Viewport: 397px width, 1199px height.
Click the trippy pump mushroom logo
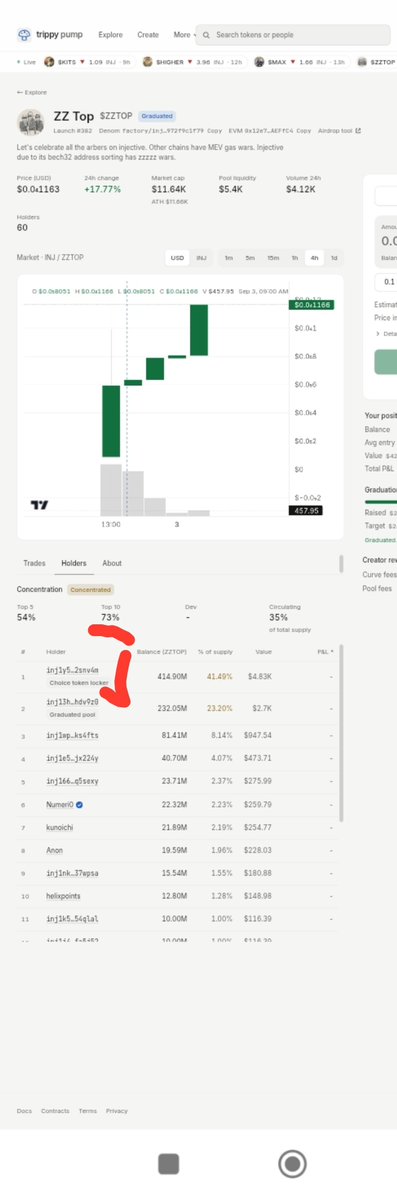point(24,34)
